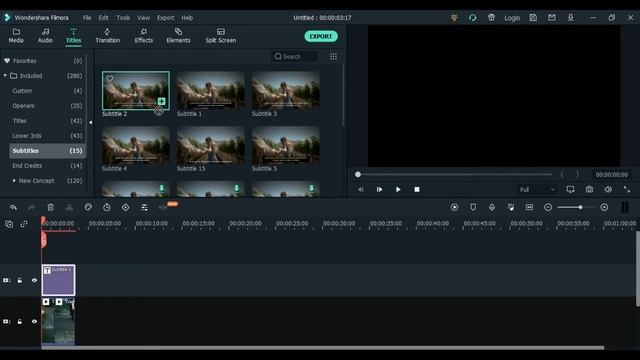Toggle visibility of subtitle track eye
Viewport: 640px width, 360px height.
click(x=34, y=280)
